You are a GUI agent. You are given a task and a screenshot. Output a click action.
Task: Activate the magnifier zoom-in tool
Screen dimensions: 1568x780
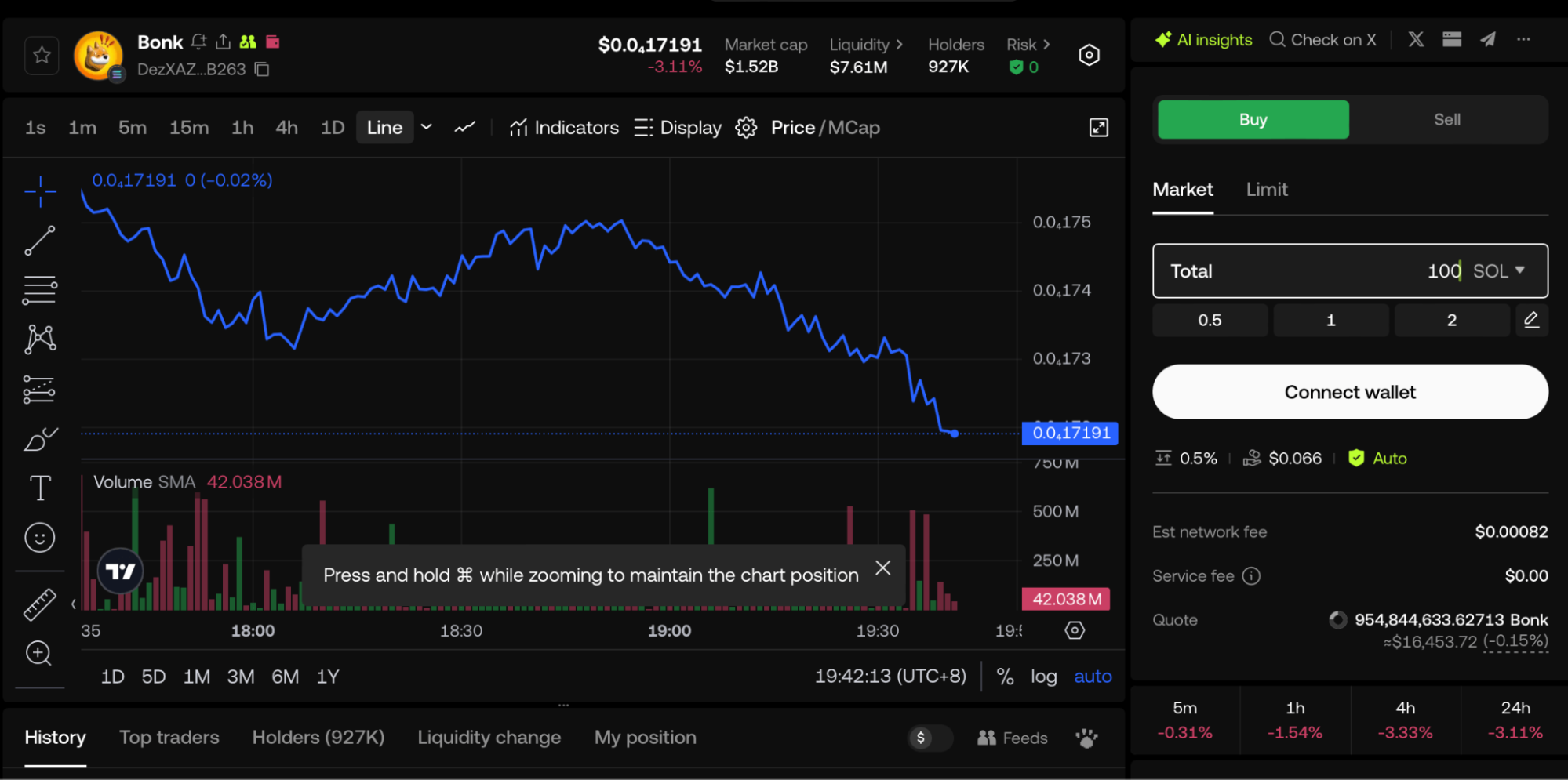point(39,653)
